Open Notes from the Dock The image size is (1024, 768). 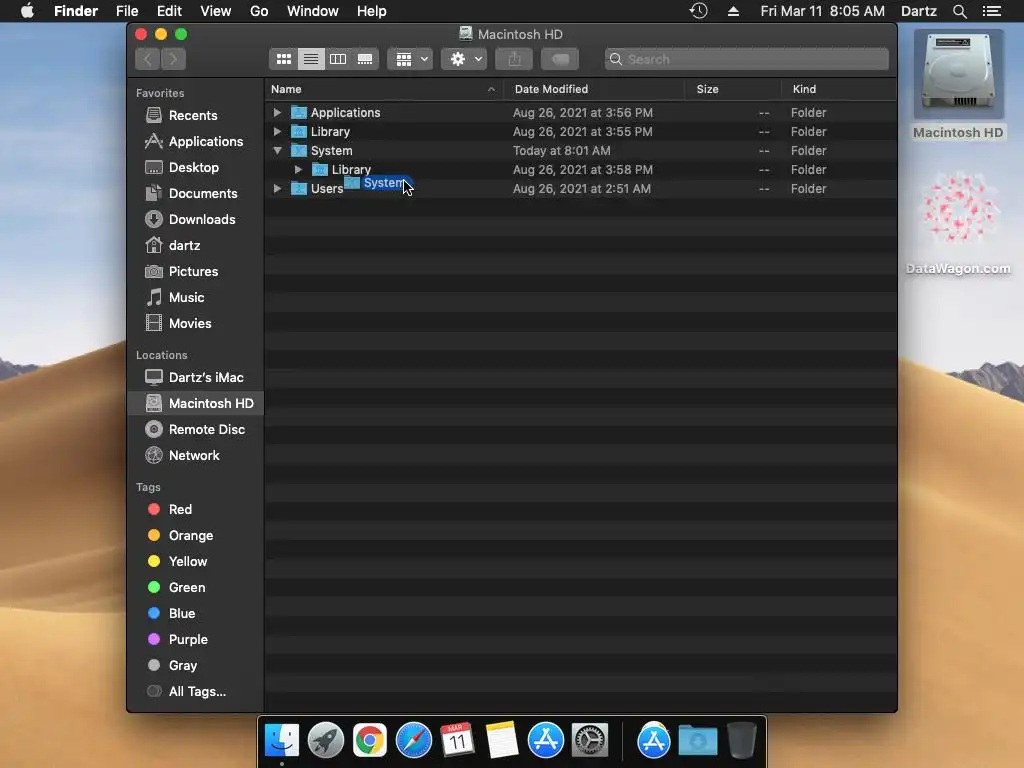coord(502,741)
